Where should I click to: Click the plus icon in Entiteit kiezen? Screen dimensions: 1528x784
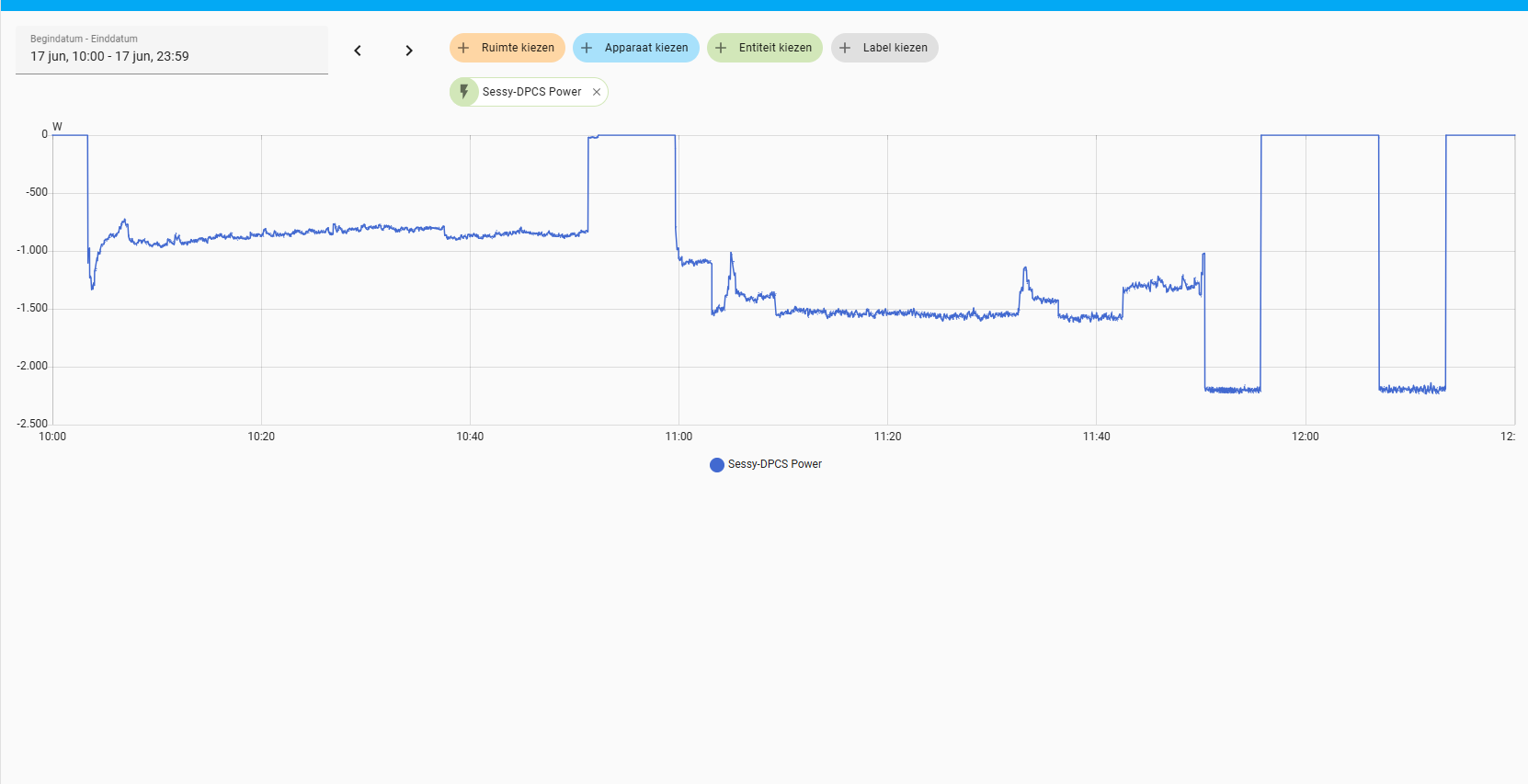[721, 48]
